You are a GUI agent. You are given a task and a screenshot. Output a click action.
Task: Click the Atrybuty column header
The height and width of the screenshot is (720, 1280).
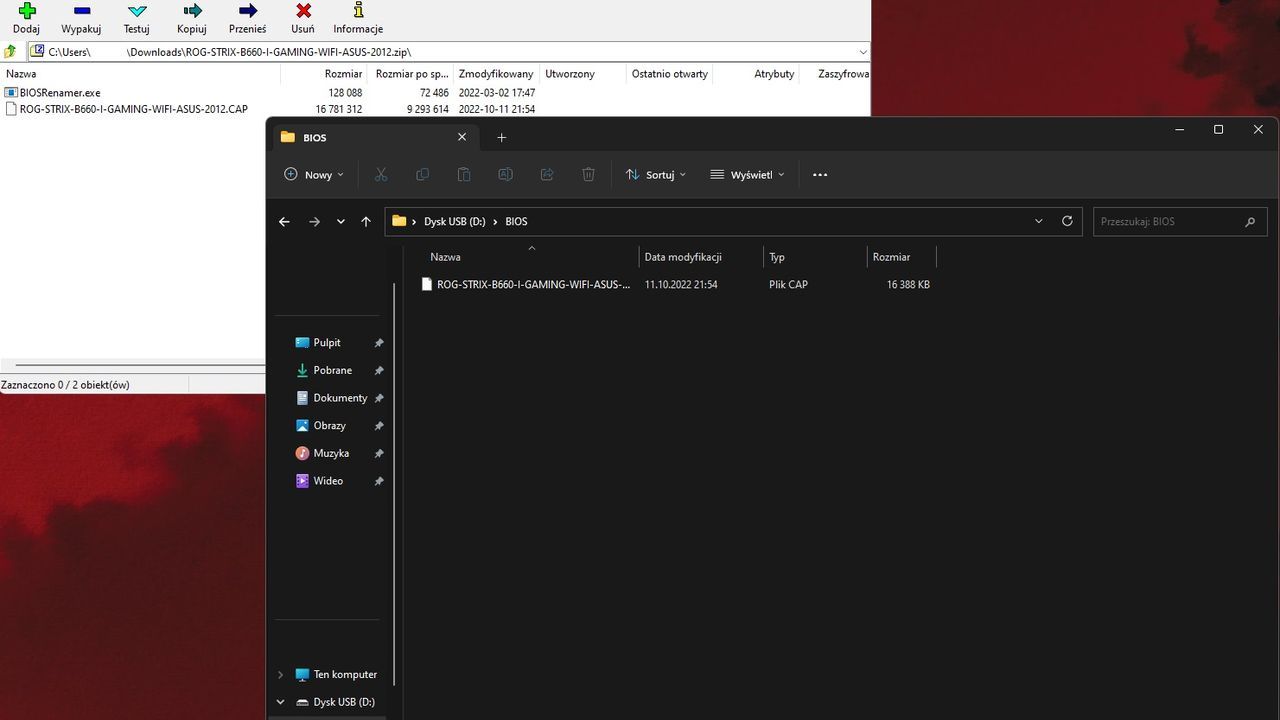755,74
